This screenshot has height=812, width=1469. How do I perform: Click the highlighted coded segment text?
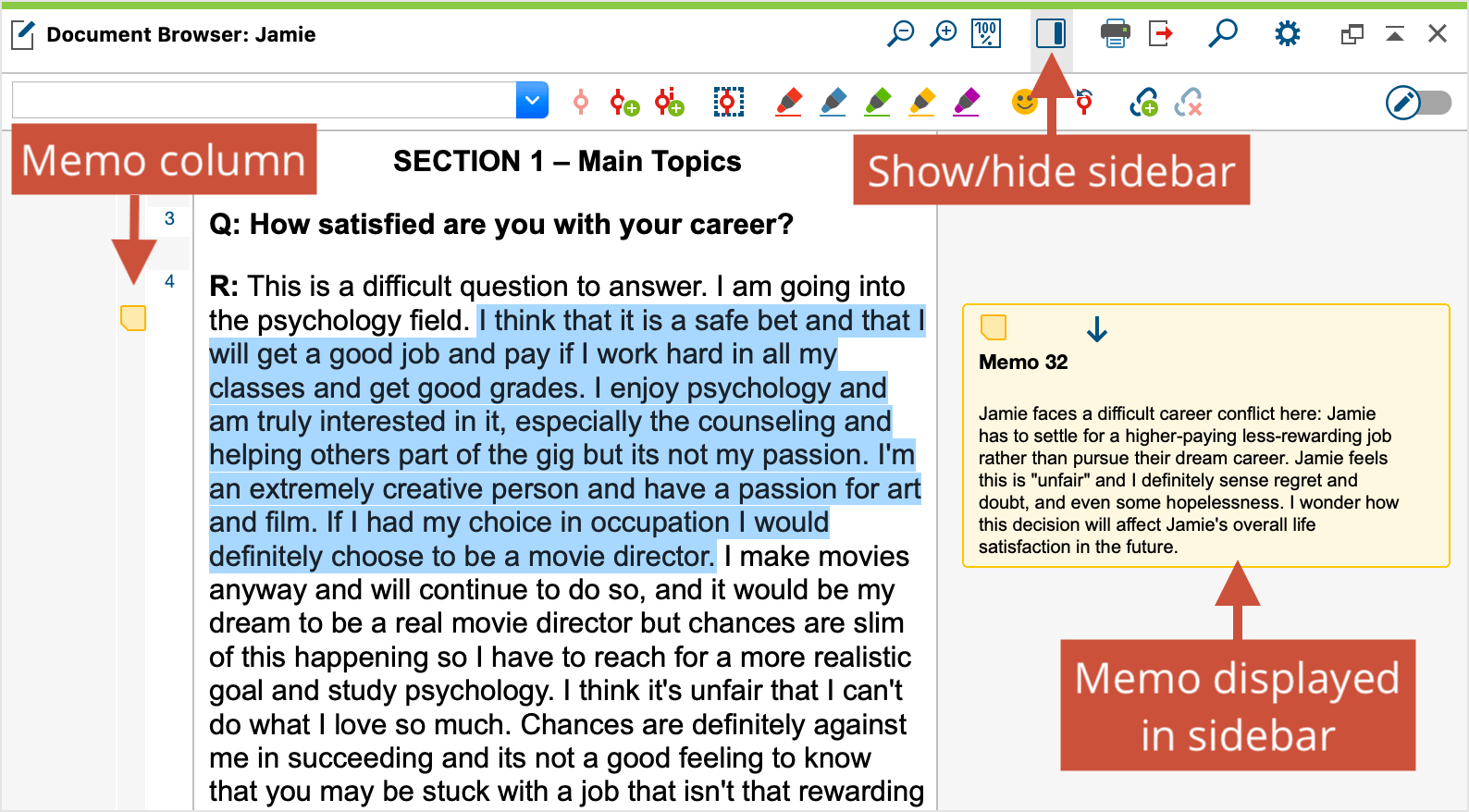click(x=566, y=438)
